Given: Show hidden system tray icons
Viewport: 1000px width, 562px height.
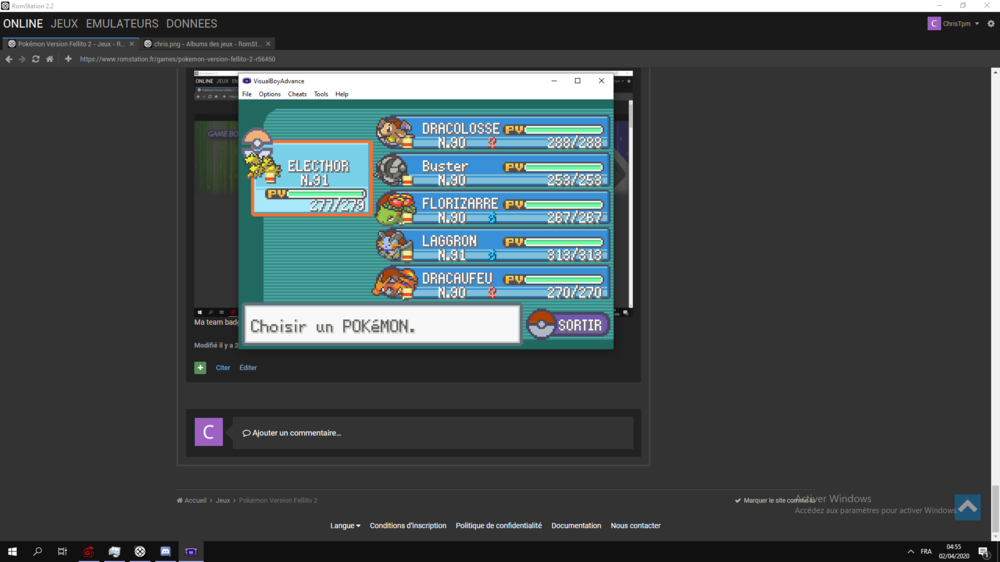Looking at the screenshot, I should click(910, 552).
